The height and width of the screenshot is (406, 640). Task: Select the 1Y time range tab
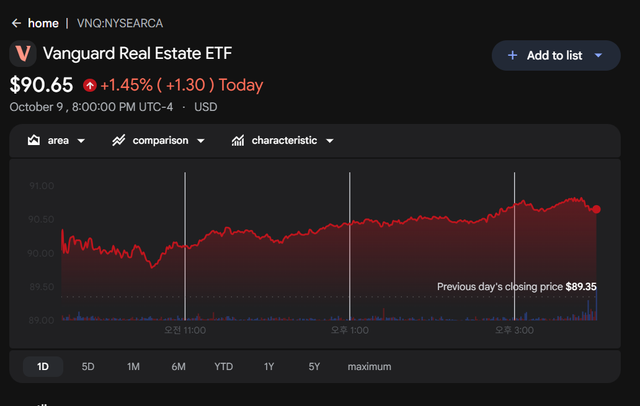(x=269, y=366)
